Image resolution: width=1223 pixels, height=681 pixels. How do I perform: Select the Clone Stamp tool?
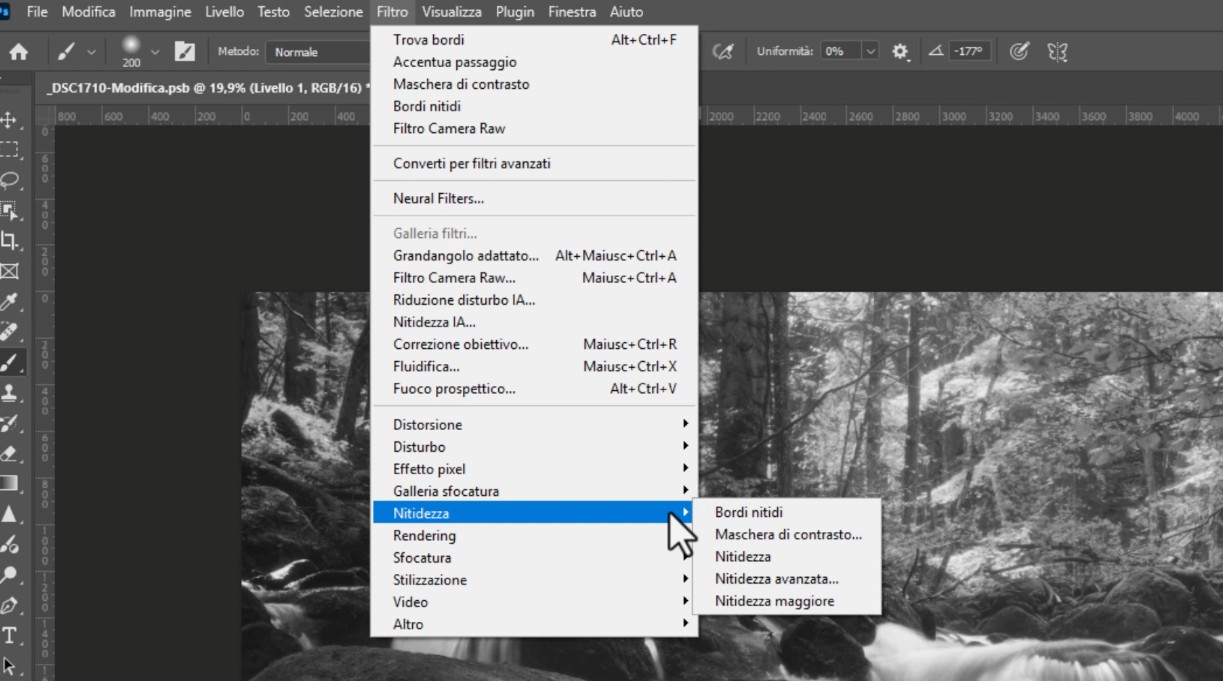pos(10,392)
